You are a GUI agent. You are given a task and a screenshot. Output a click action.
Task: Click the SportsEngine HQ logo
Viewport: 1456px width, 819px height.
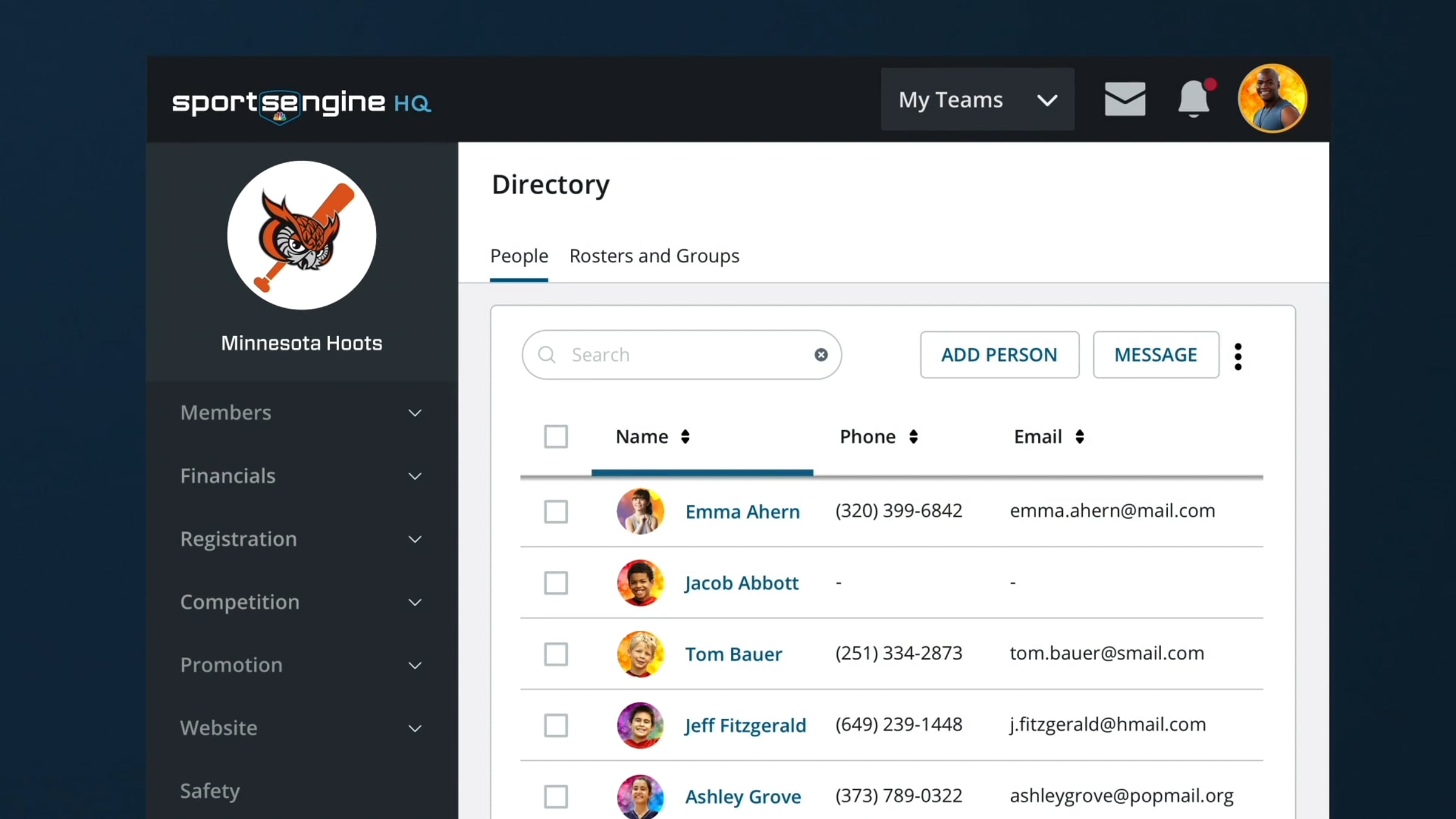click(x=302, y=104)
